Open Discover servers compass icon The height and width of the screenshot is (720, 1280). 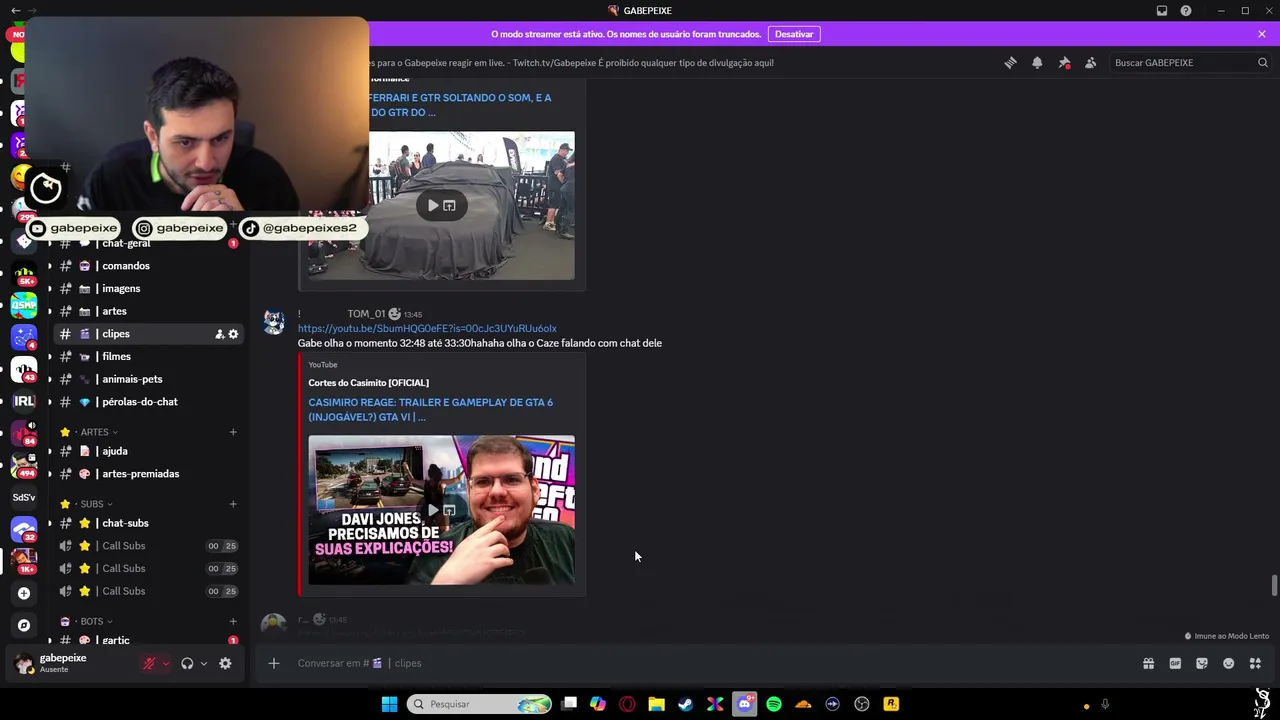tap(24, 625)
